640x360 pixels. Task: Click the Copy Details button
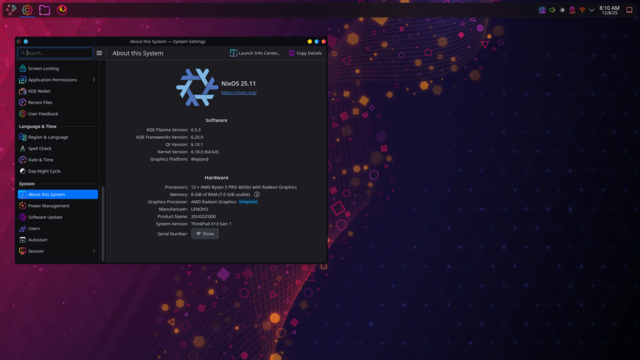pos(305,53)
